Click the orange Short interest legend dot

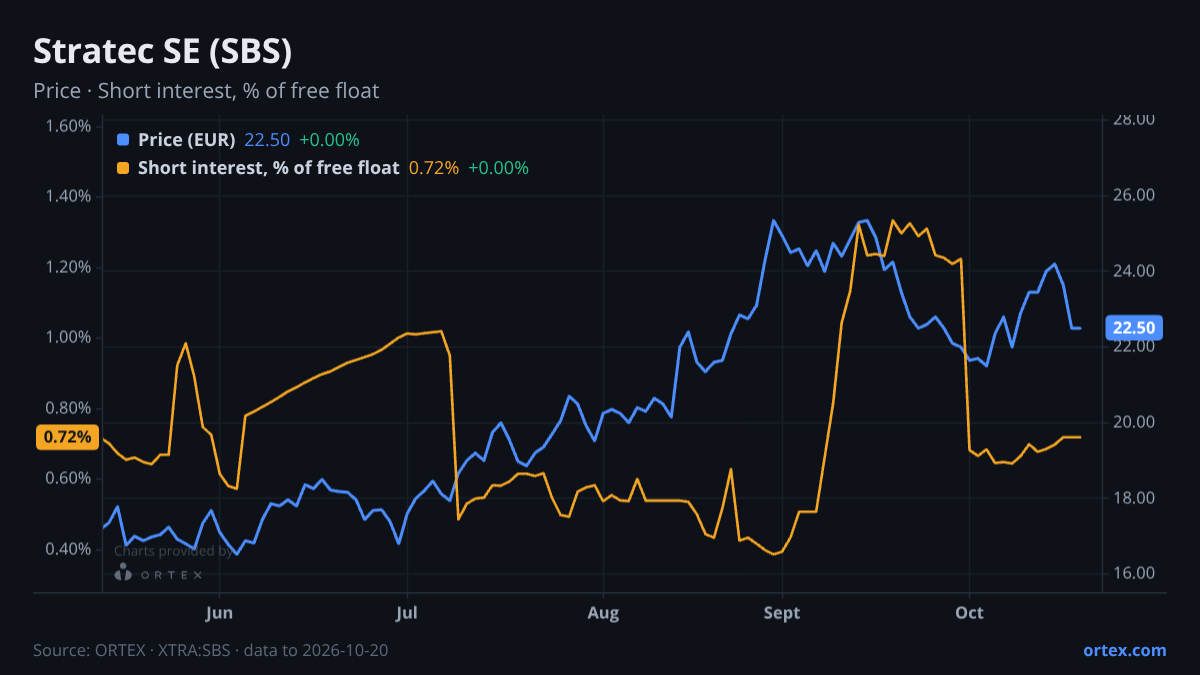tap(123, 168)
